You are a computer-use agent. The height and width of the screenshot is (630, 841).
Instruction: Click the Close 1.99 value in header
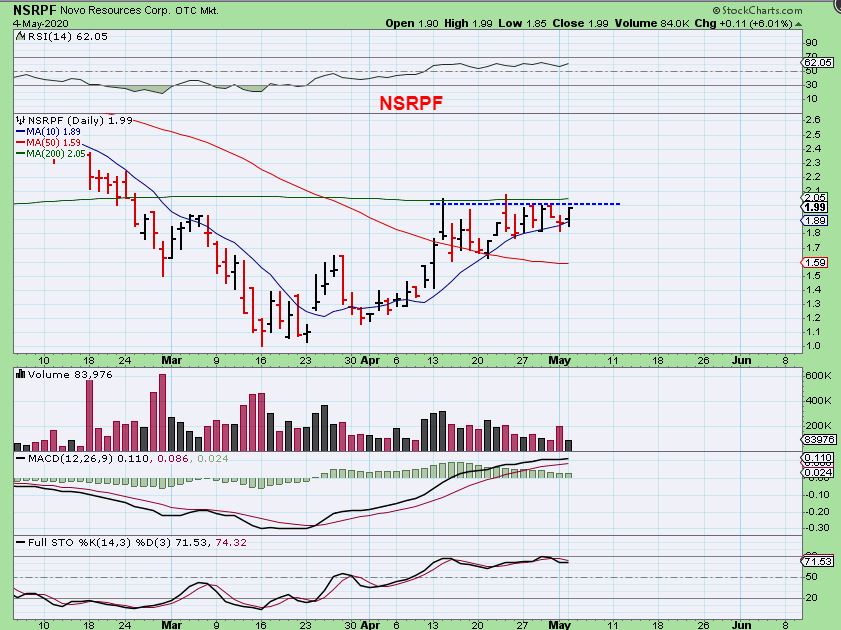pos(581,24)
